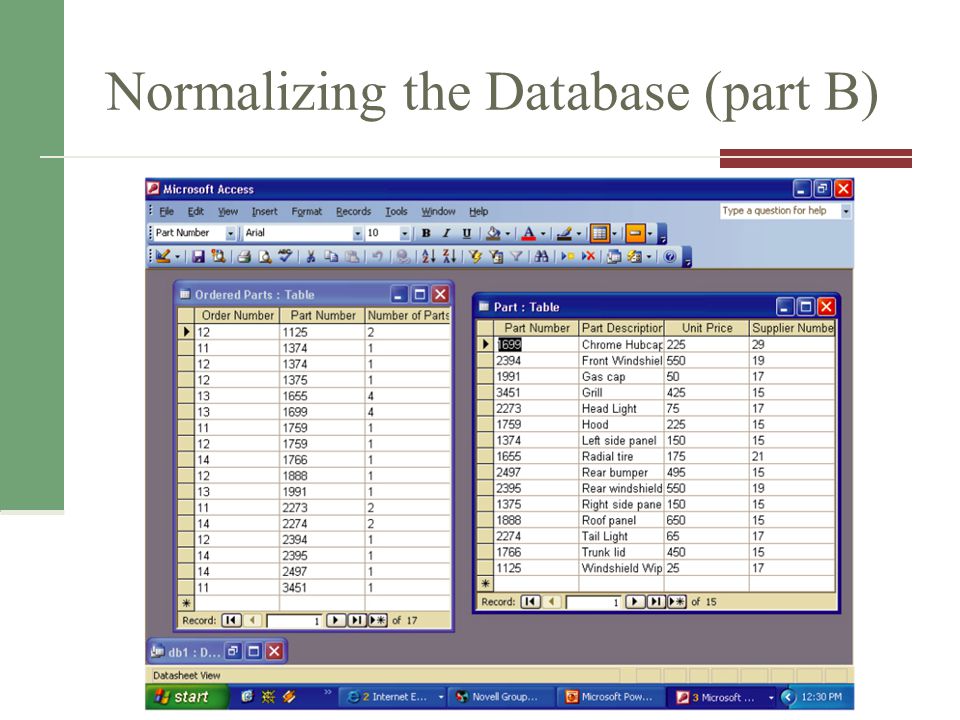This screenshot has height=720, width=960.
Task: Expand the Fill/Back Color dropdown arrow
Action: point(508,233)
